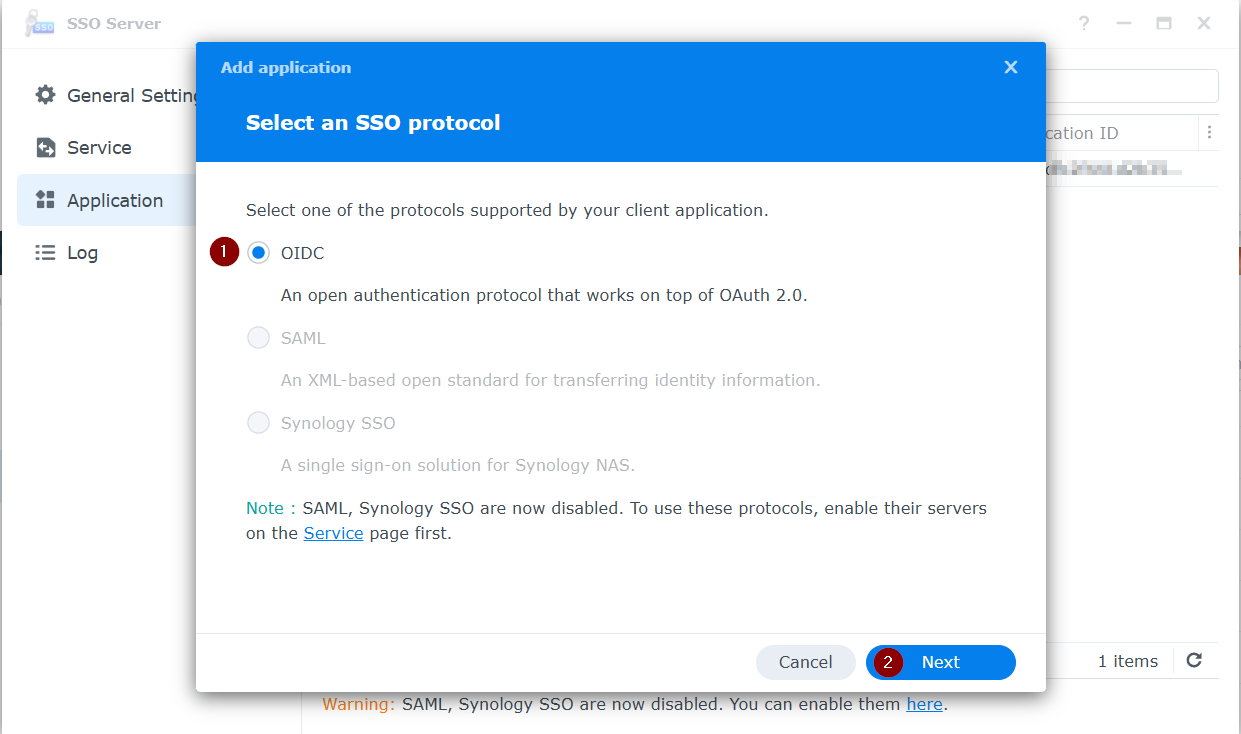This screenshot has height=734, width=1241.
Task: Open help with the question mark icon
Action: (1084, 24)
